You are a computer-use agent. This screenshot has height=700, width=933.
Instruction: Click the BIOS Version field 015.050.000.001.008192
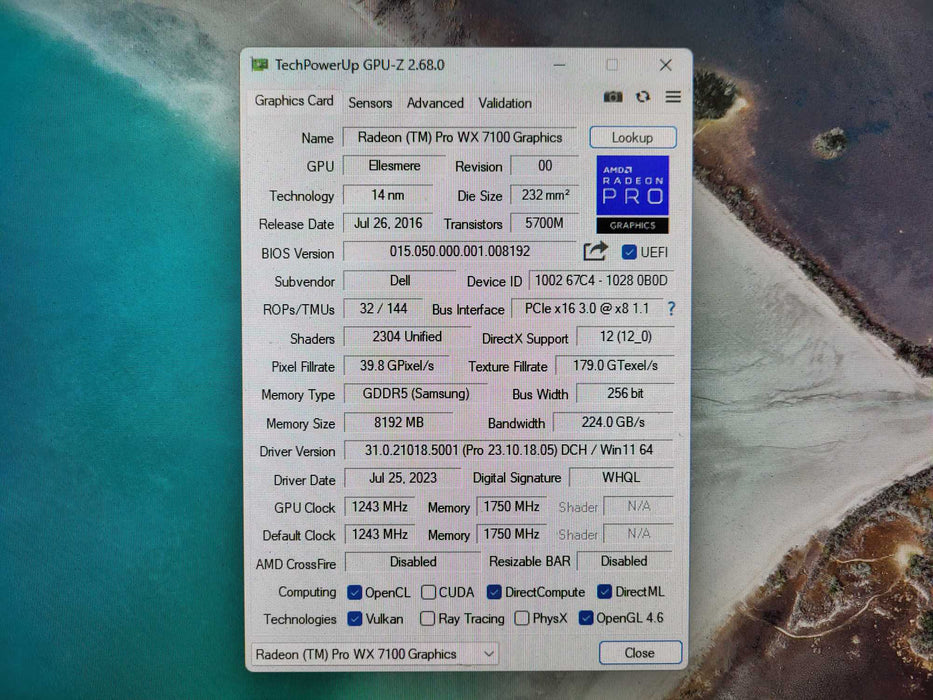pos(459,251)
